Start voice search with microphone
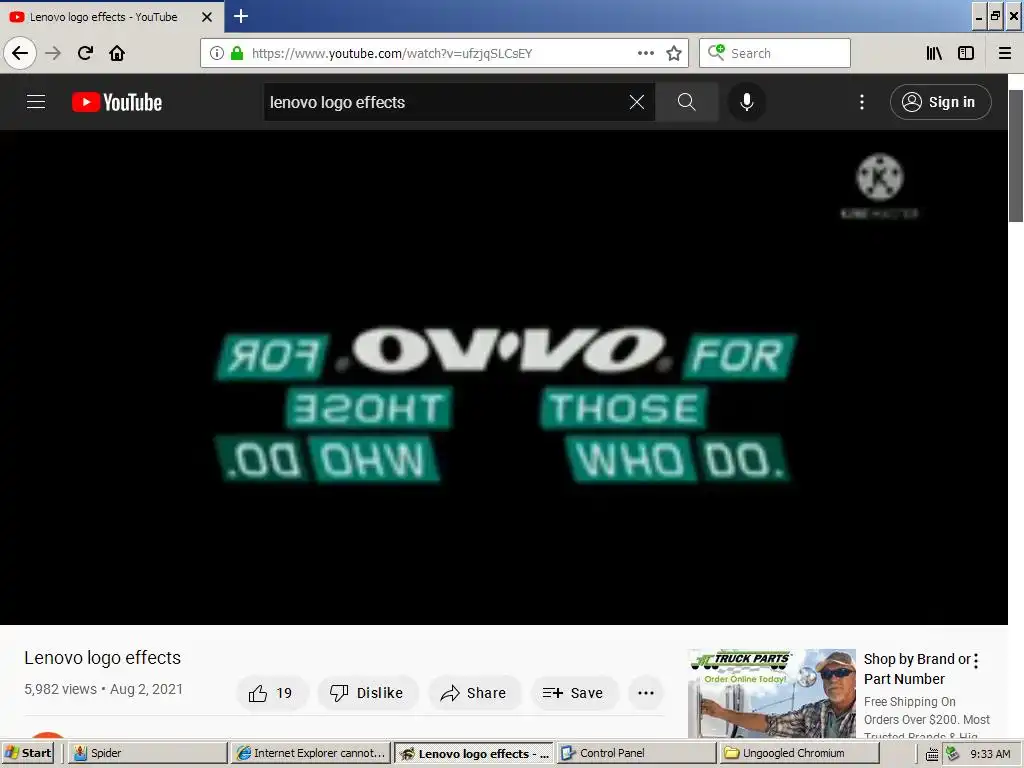The height and width of the screenshot is (768, 1024). point(747,102)
